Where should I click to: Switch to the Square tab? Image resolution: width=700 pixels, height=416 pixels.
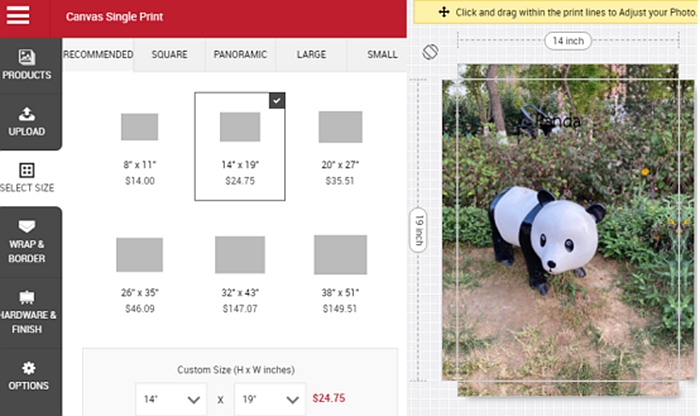tap(169, 54)
